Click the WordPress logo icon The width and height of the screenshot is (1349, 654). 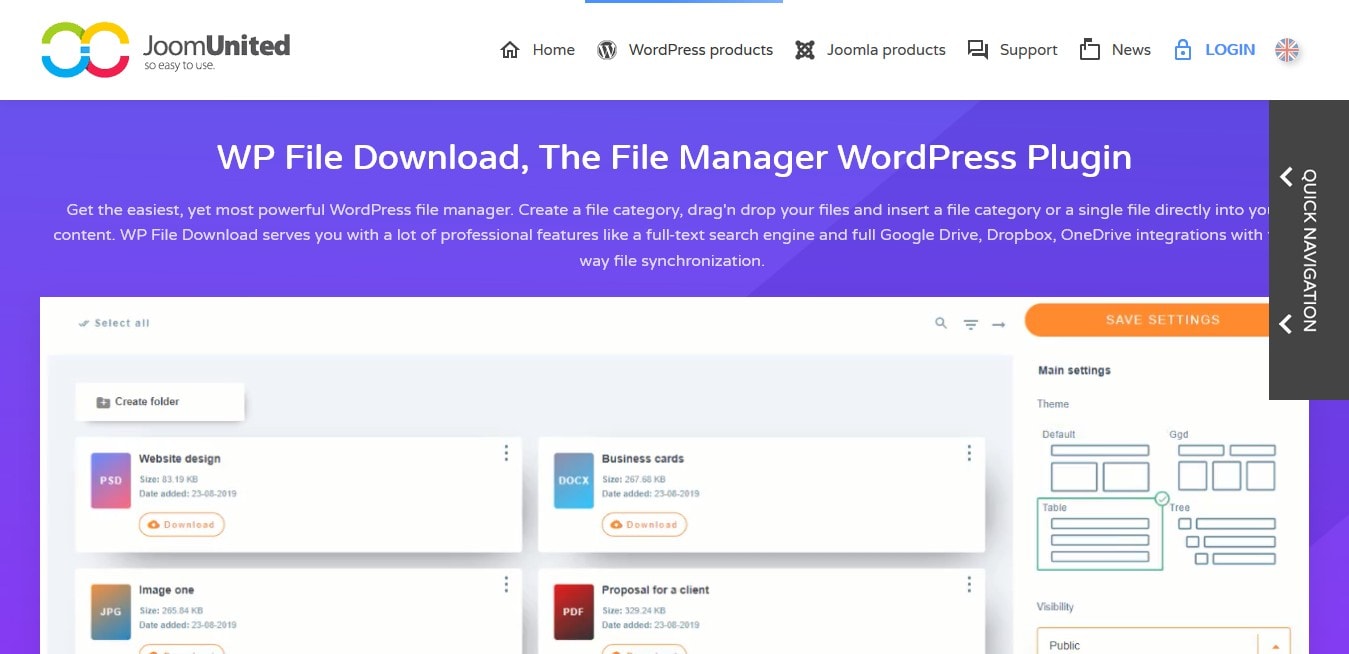(x=607, y=50)
